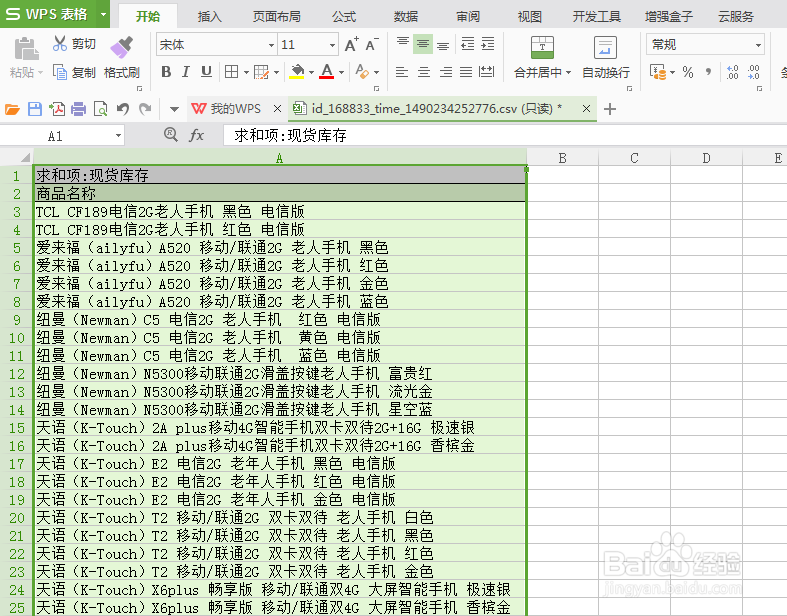Increase font size with A+ icon
This screenshot has width=787, height=616.
(352, 45)
